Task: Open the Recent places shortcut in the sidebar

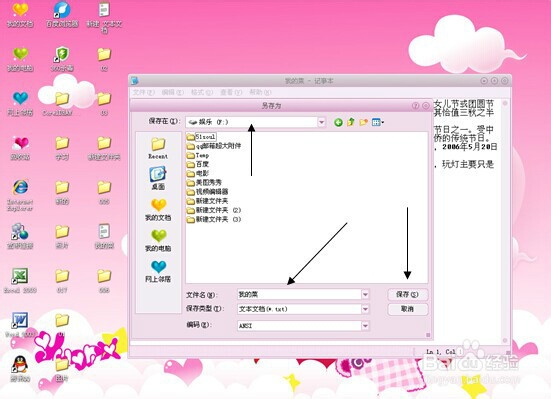Action: (158, 148)
